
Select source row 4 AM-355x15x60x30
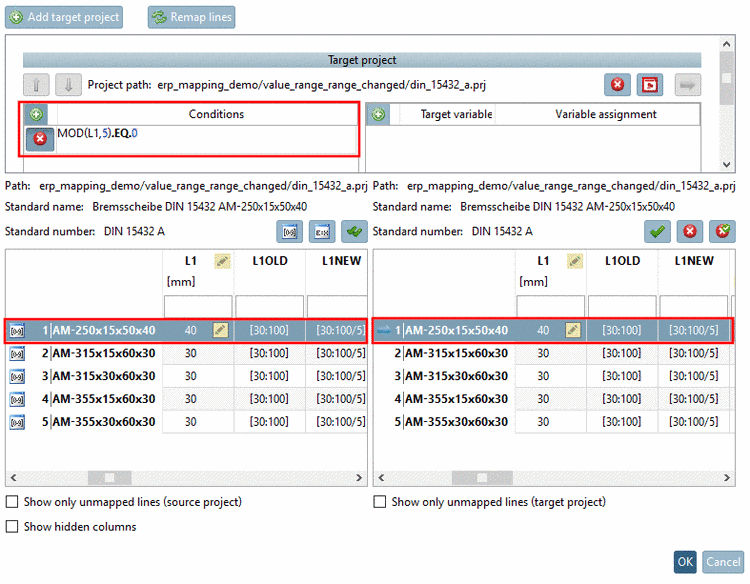(x=186, y=399)
